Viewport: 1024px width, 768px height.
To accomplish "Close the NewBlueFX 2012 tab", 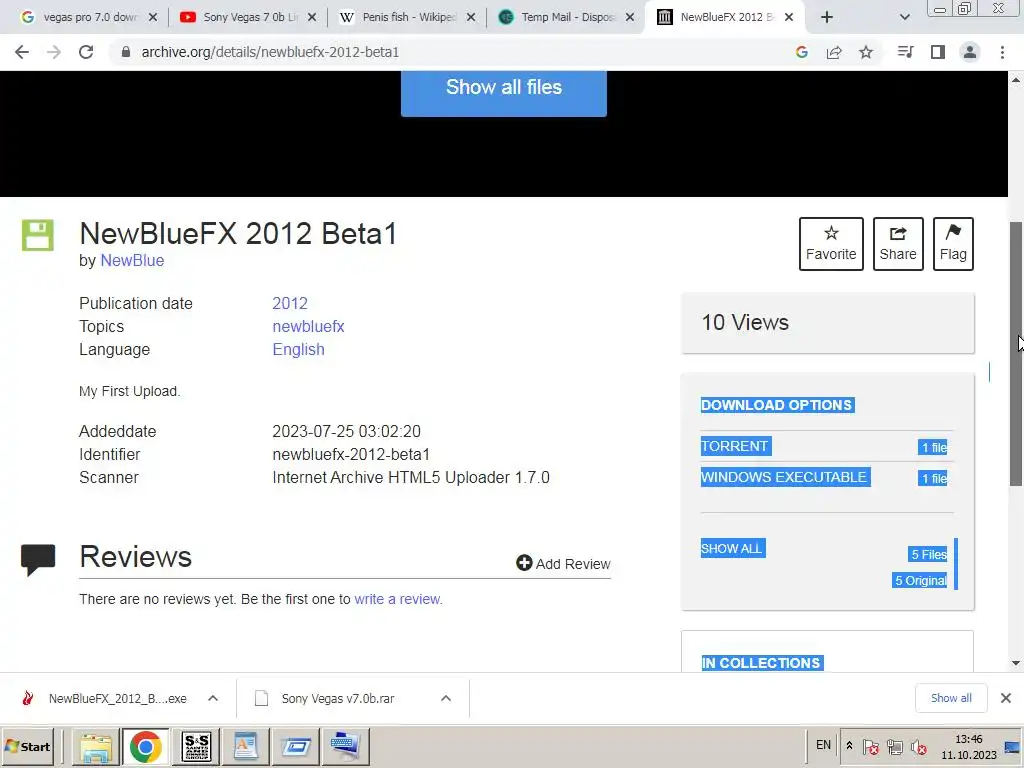I will (789, 17).
